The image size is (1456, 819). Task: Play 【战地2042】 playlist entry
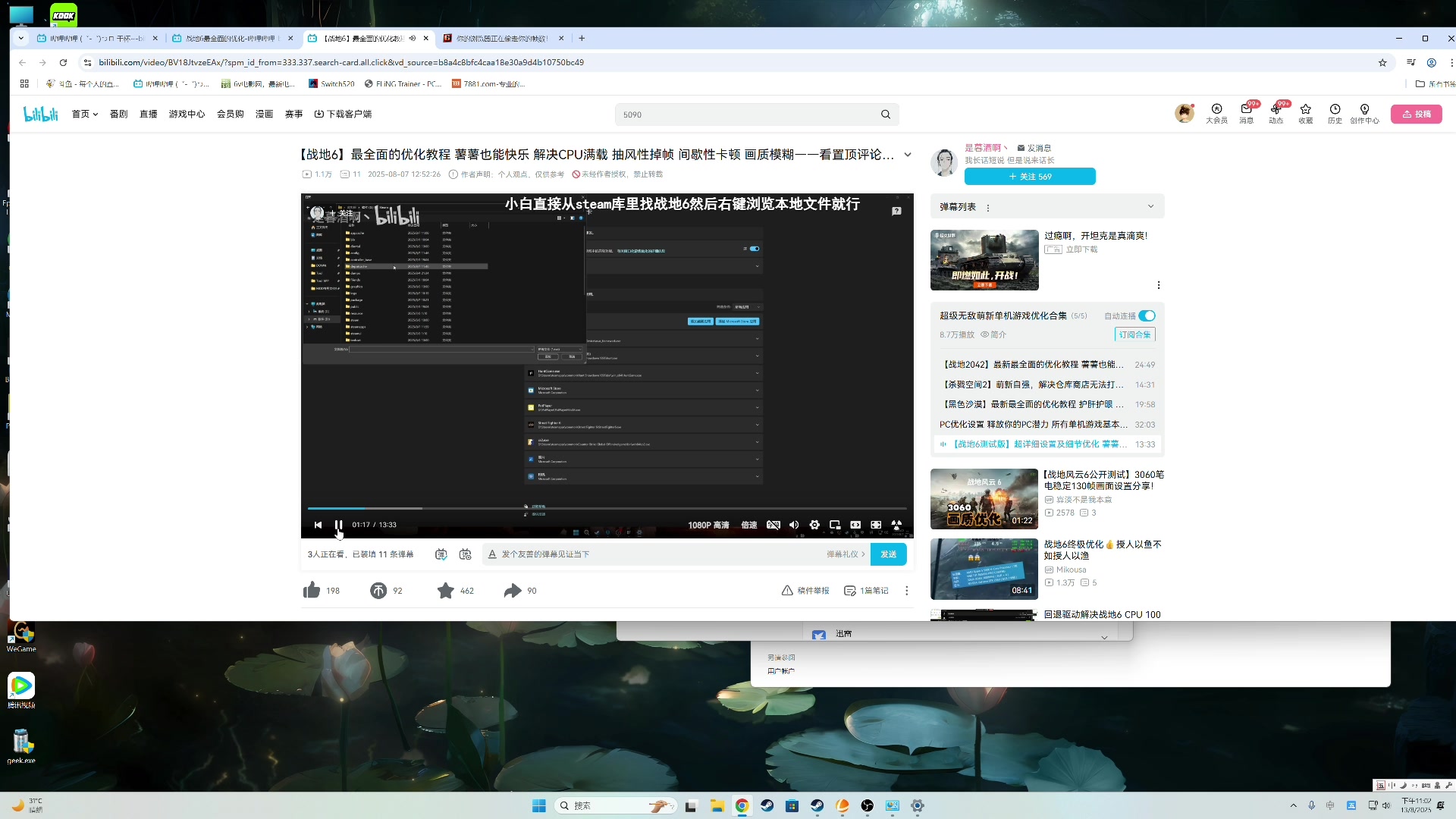click(1047, 365)
